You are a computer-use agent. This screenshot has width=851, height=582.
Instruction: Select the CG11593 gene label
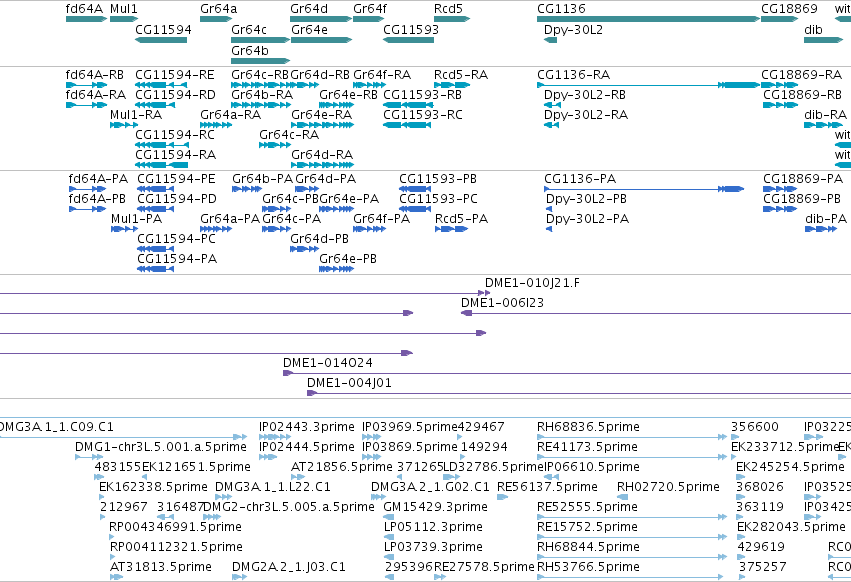click(x=411, y=29)
